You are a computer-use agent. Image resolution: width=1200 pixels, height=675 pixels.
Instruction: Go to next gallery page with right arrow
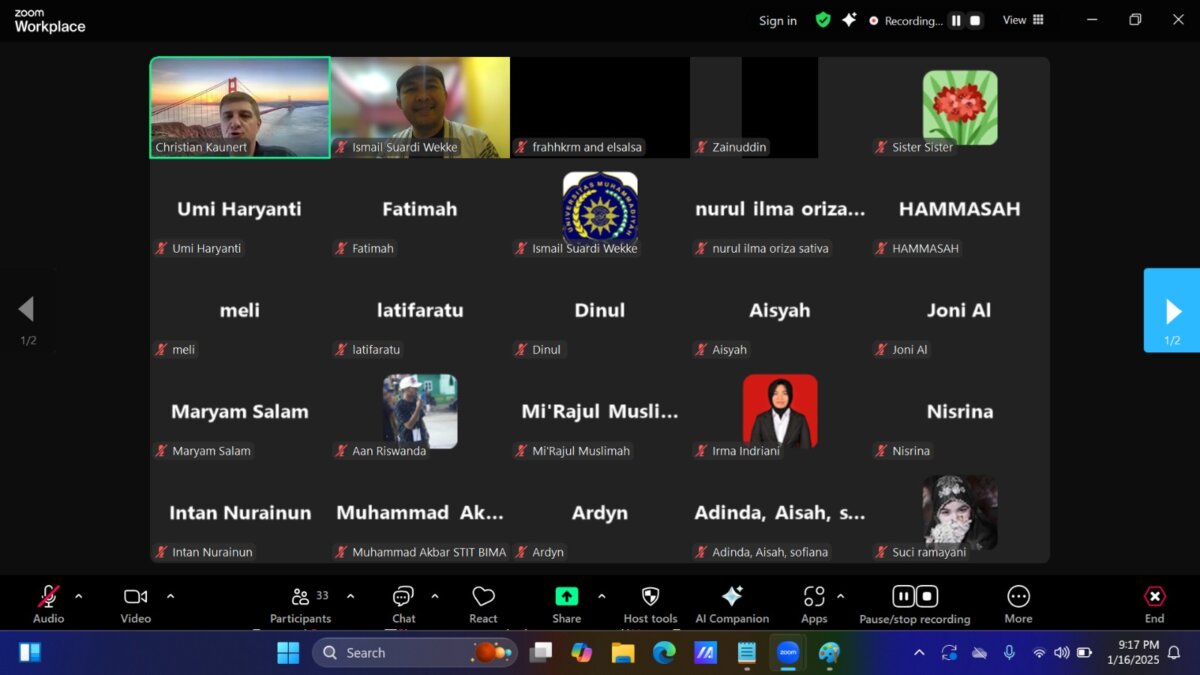click(1172, 310)
